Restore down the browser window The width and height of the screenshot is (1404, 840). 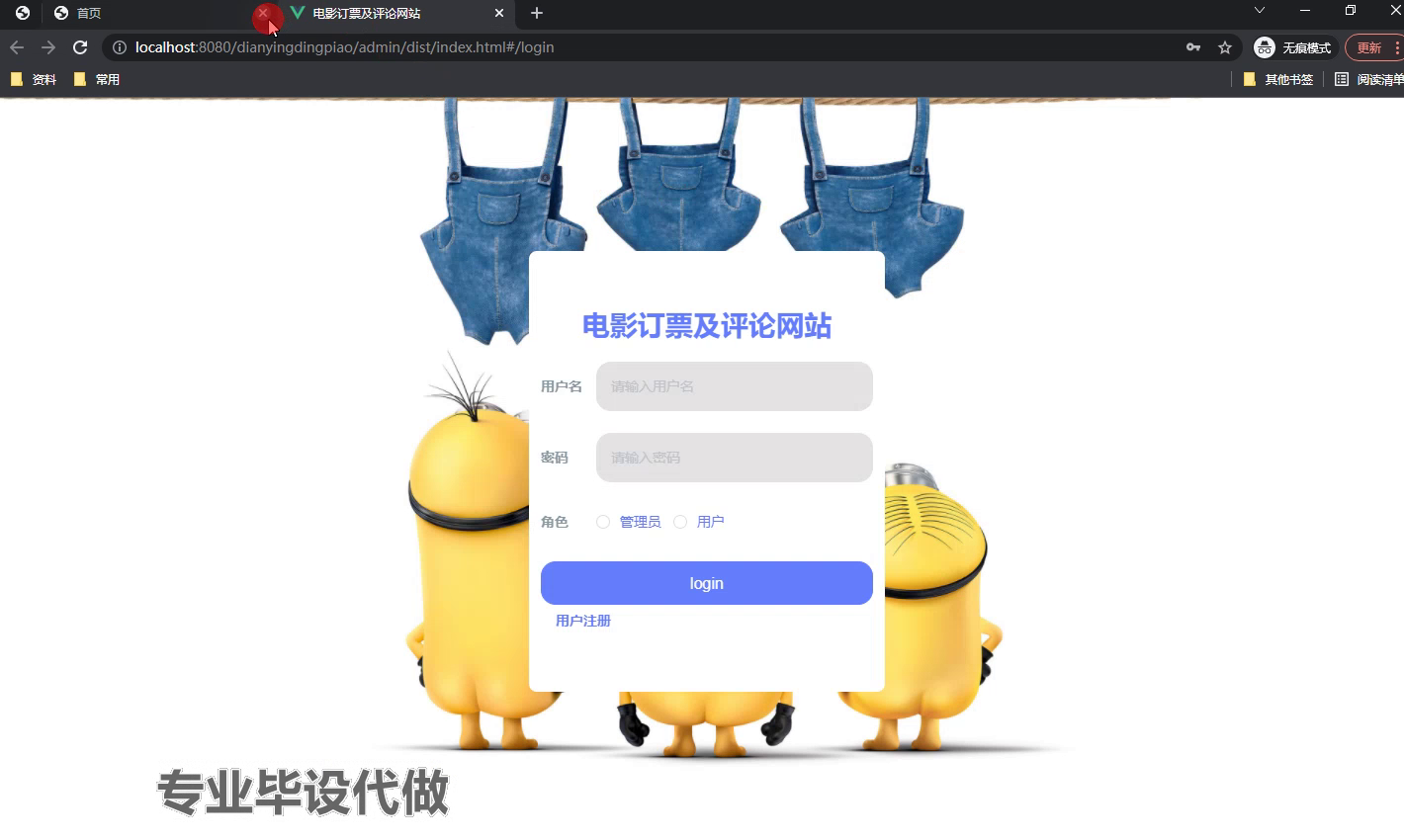pyautogui.click(x=1351, y=10)
